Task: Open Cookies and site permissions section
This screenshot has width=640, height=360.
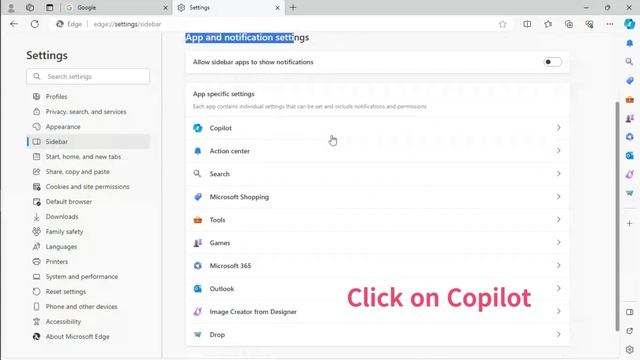Action: click(x=88, y=187)
